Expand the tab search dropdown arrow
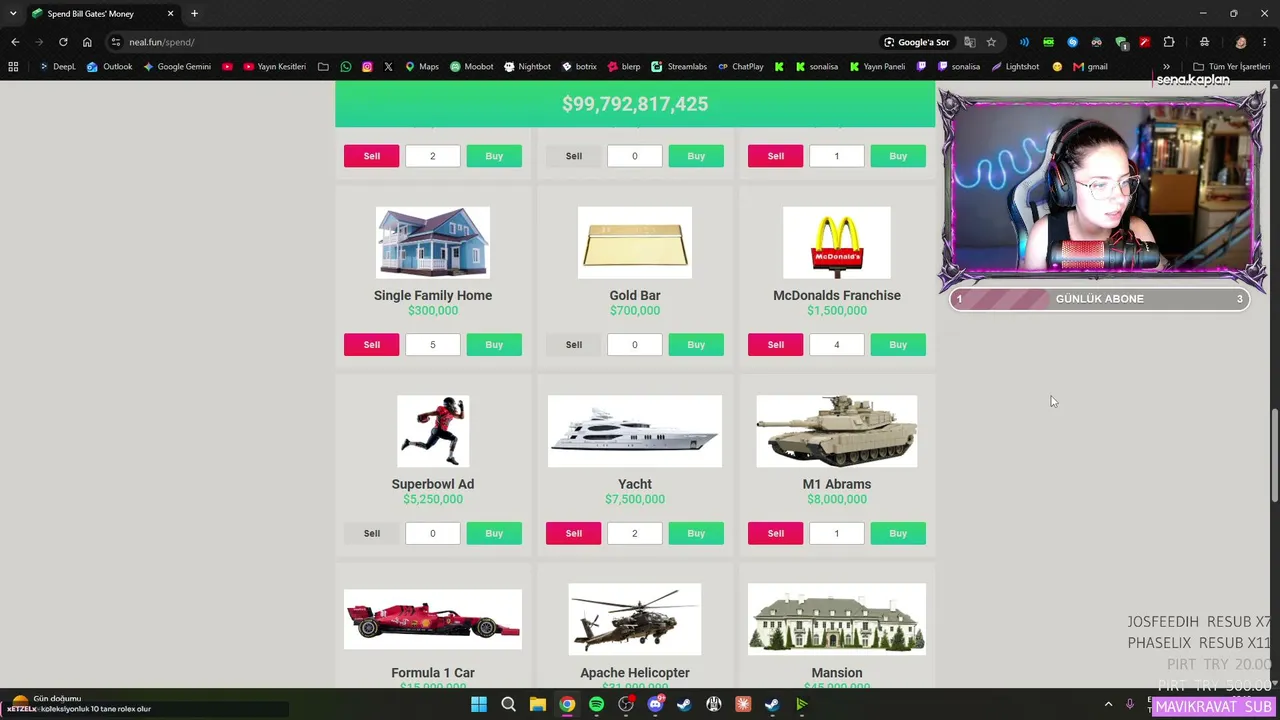Viewport: 1280px width, 720px height. pyautogui.click(x=13, y=14)
